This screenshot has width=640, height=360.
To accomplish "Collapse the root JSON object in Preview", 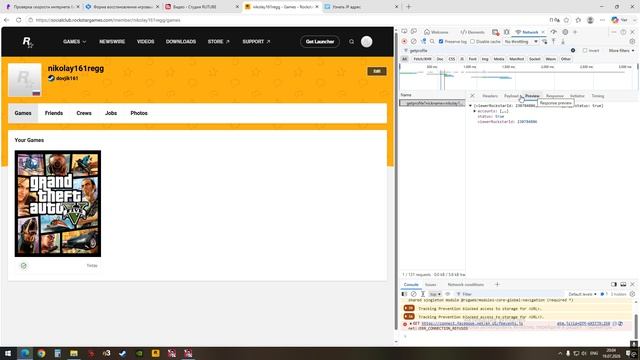I will [470, 106].
